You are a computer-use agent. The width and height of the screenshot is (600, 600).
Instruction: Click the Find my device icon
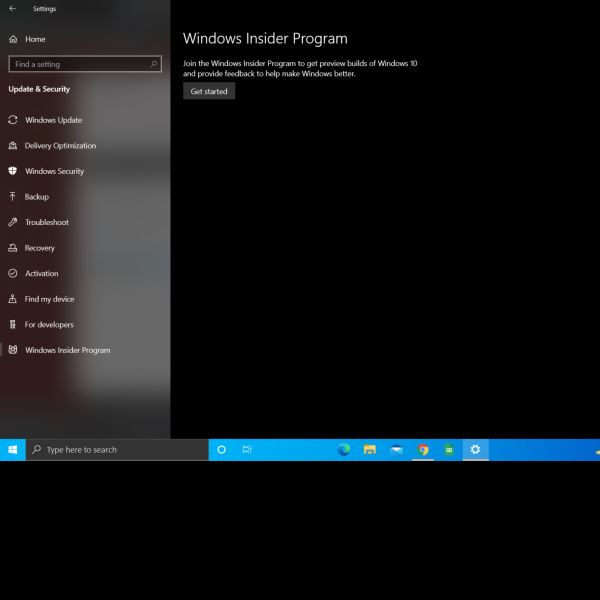pyautogui.click(x=13, y=299)
